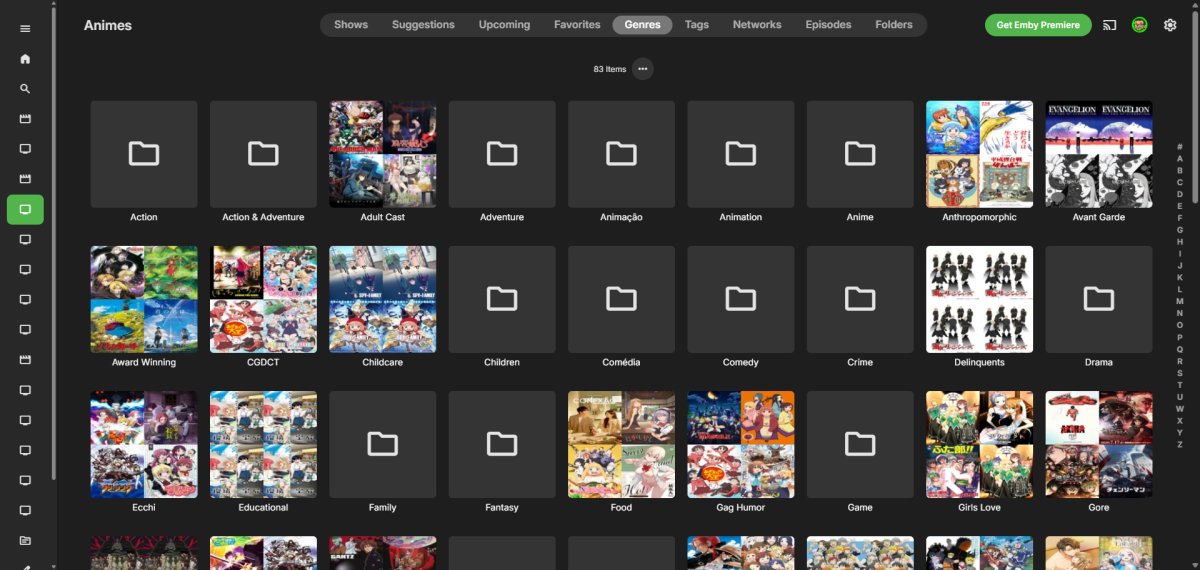Open the CGDCT genre thumbnail

tap(263, 299)
